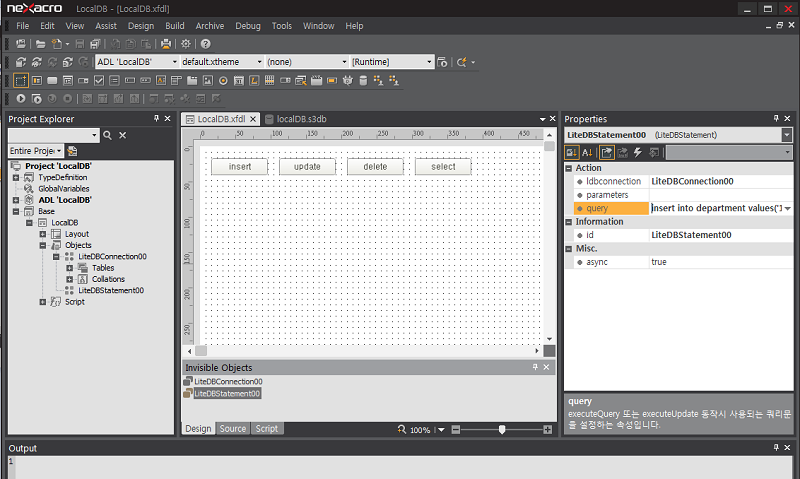
Task: Pin the Invisible Objects panel
Action: click(x=535, y=367)
